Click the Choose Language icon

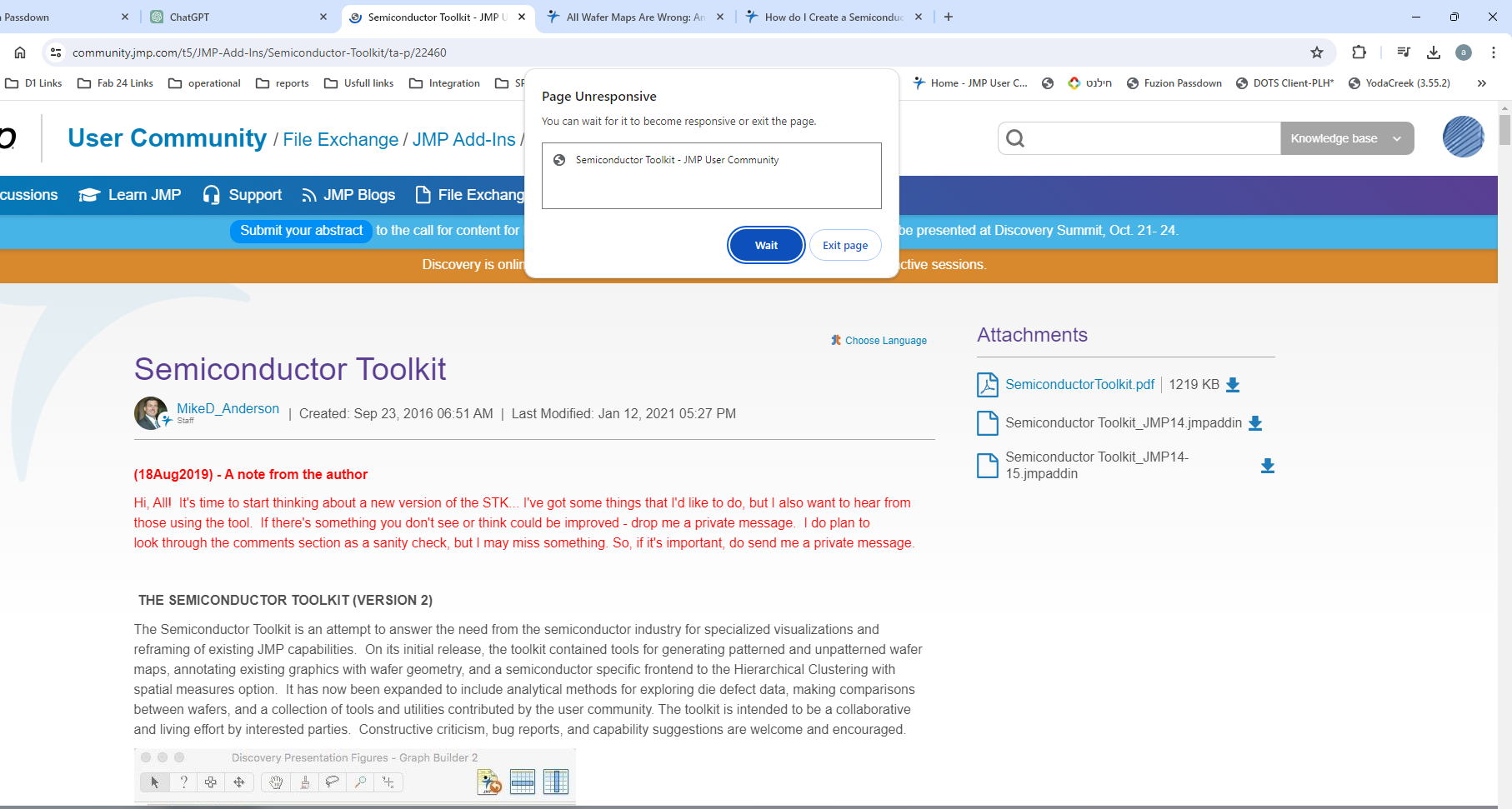836,340
